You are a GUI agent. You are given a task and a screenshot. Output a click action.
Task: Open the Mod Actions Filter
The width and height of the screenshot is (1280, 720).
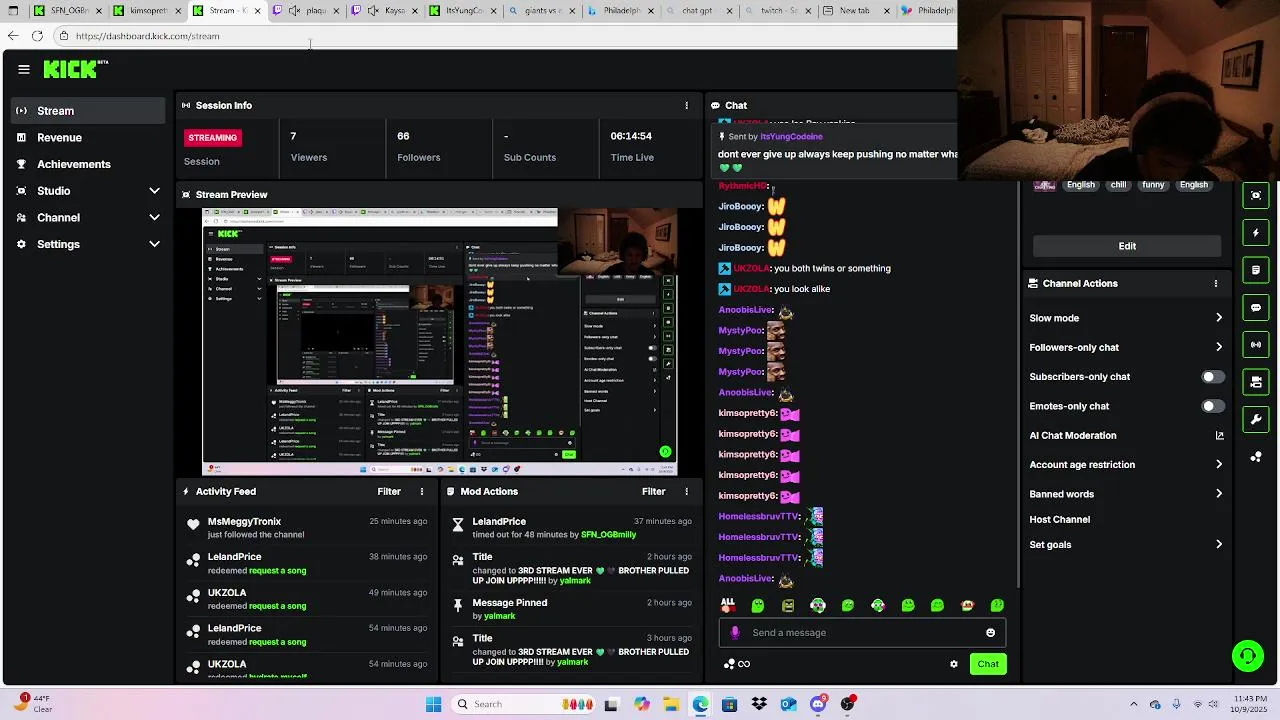[x=653, y=491]
